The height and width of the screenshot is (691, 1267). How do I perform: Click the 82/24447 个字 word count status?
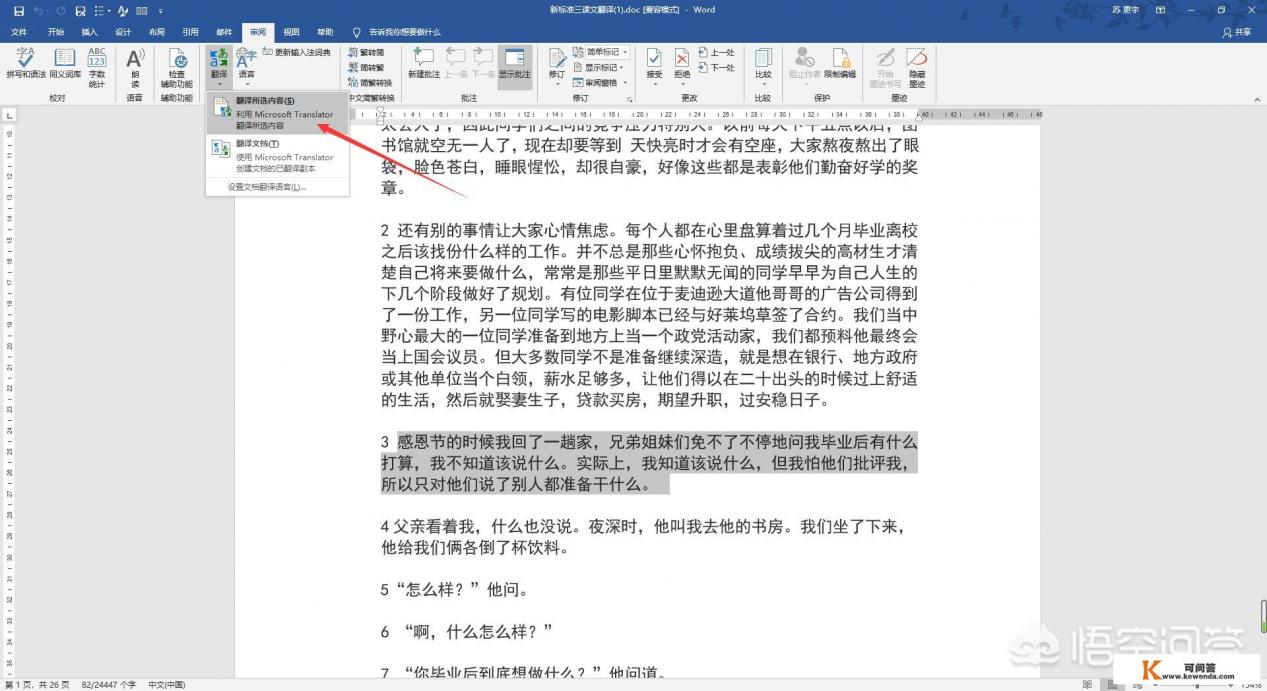[x=108, y=684]
